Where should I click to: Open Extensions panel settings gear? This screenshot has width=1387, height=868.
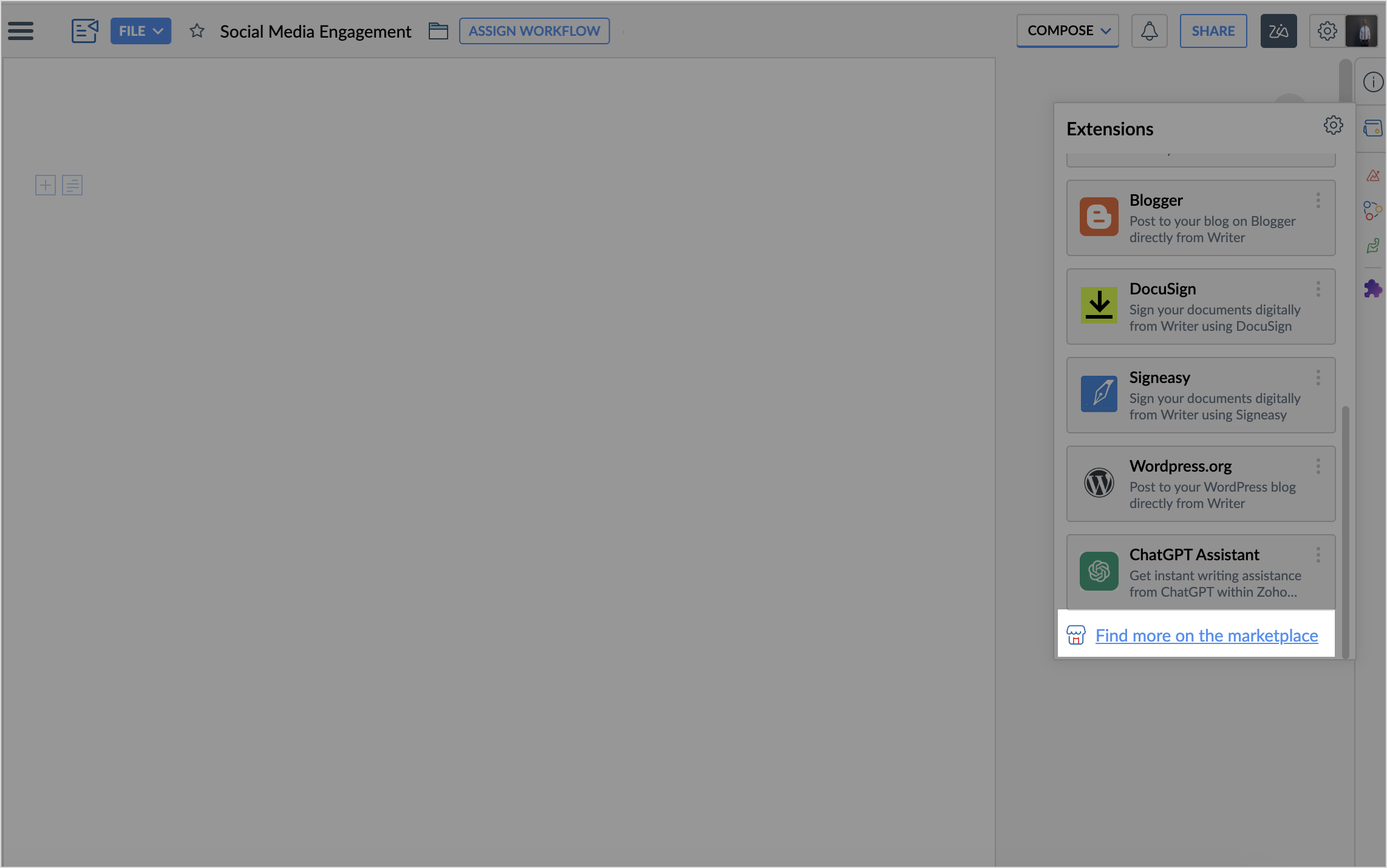click(1333, 126)
